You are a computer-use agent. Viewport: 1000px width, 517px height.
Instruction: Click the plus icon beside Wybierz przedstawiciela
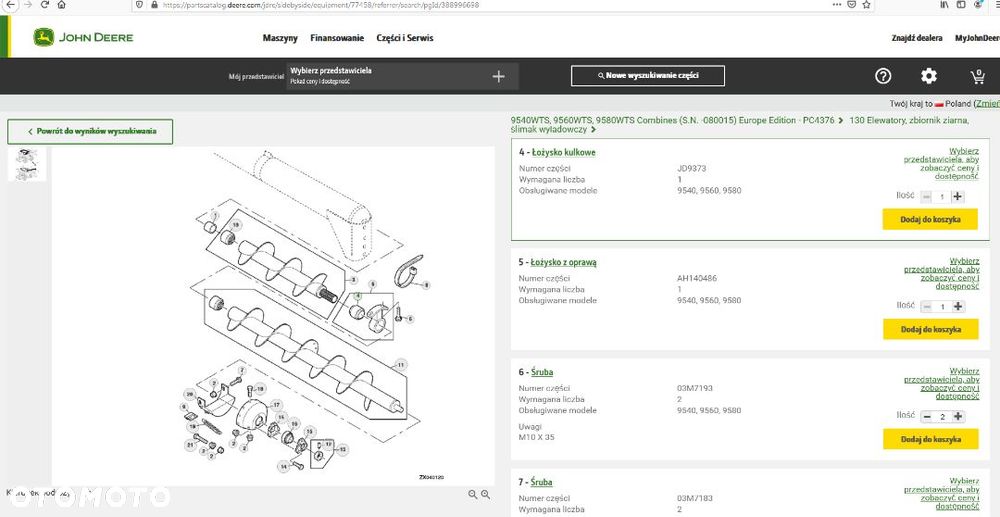point(499,76)
